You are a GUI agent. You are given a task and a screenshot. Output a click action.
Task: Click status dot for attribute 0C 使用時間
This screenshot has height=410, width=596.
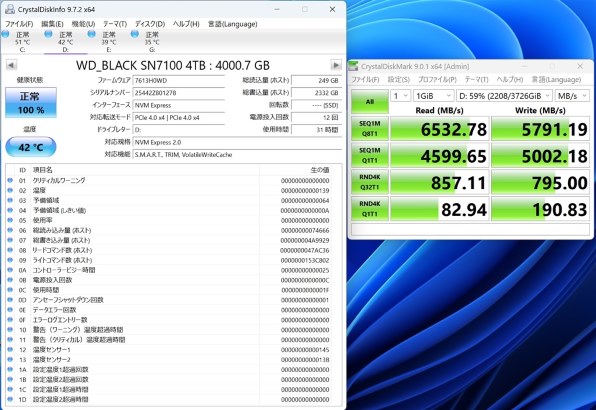click(10, 290)
